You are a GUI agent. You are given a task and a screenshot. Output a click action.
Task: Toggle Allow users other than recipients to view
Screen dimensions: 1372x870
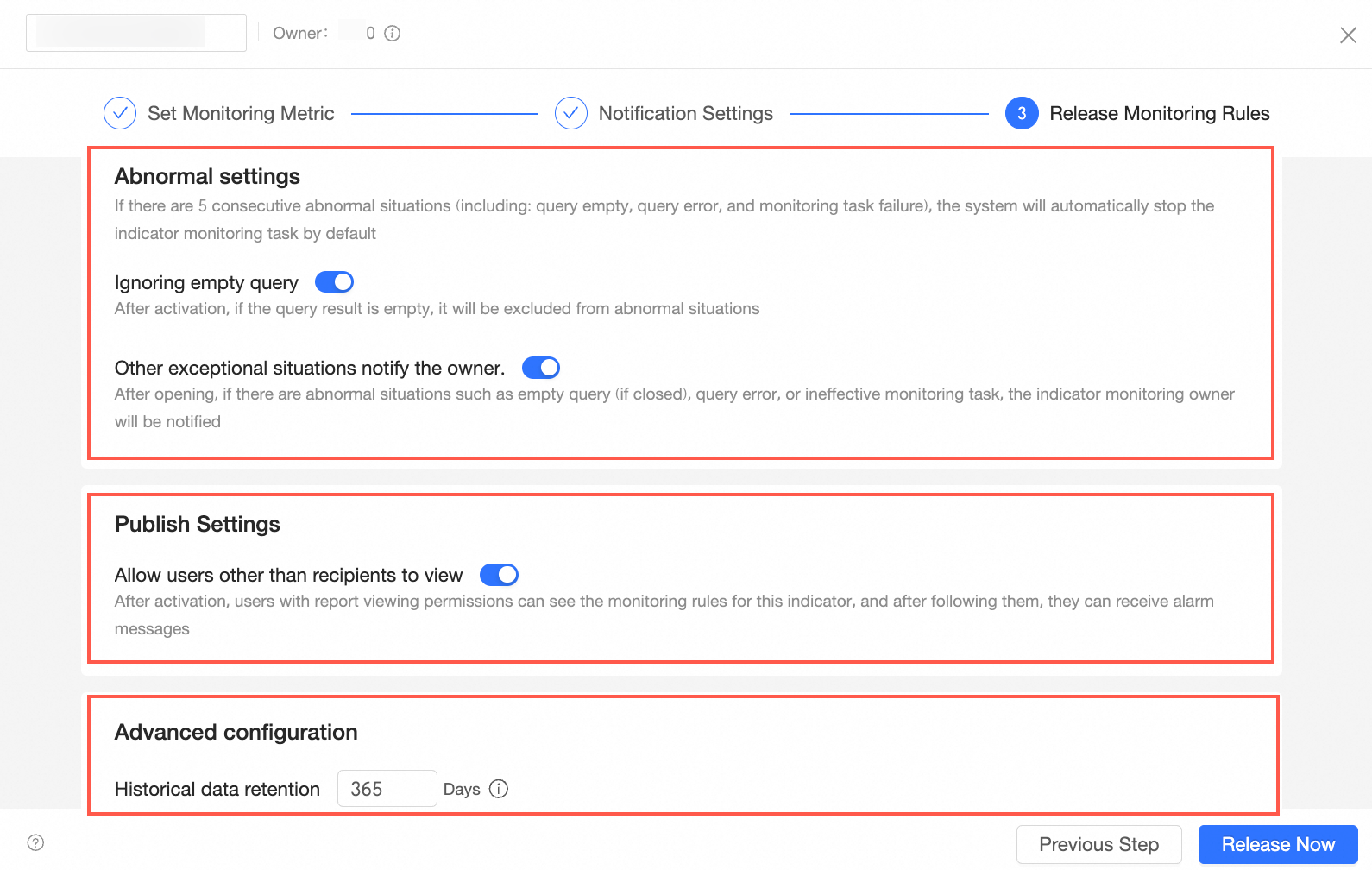499,575
